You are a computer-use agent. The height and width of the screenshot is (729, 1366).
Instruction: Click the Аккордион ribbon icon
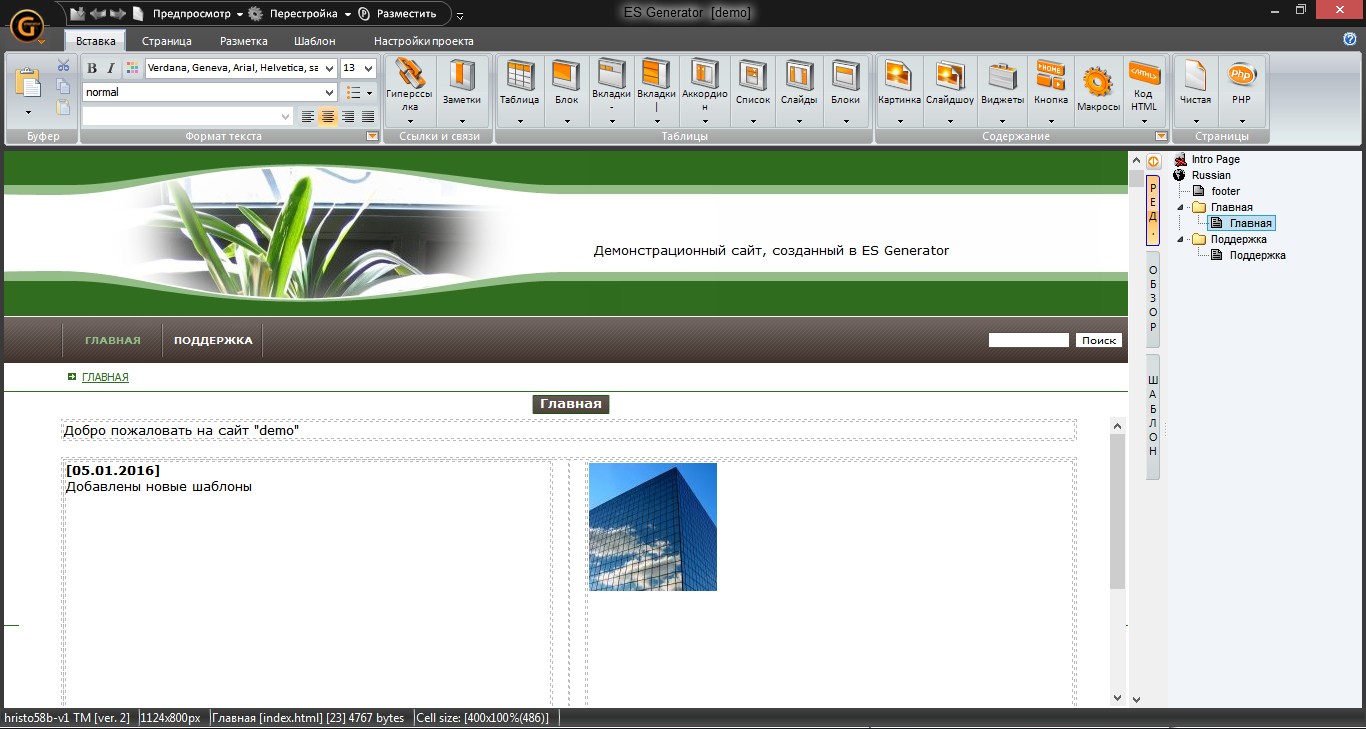[x=704, y=75]
